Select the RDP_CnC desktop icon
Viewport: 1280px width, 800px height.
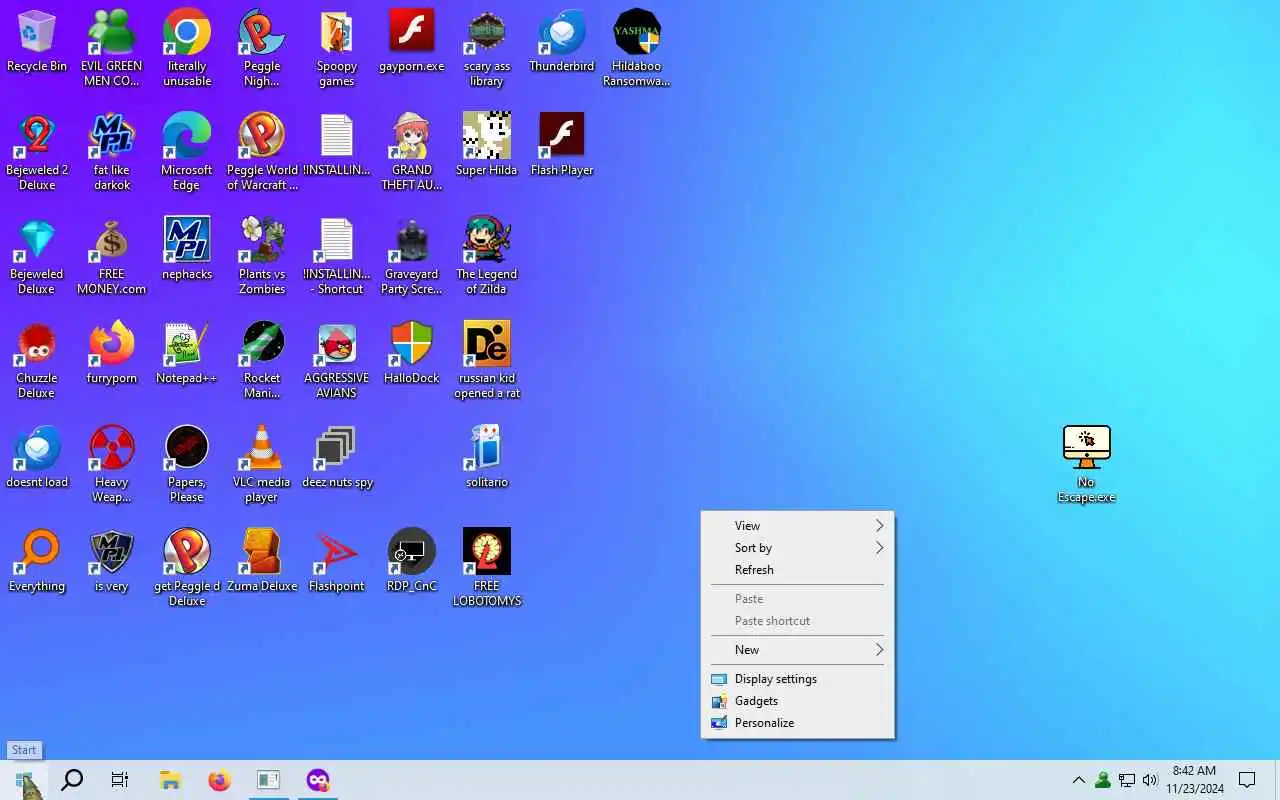point(412,561)
